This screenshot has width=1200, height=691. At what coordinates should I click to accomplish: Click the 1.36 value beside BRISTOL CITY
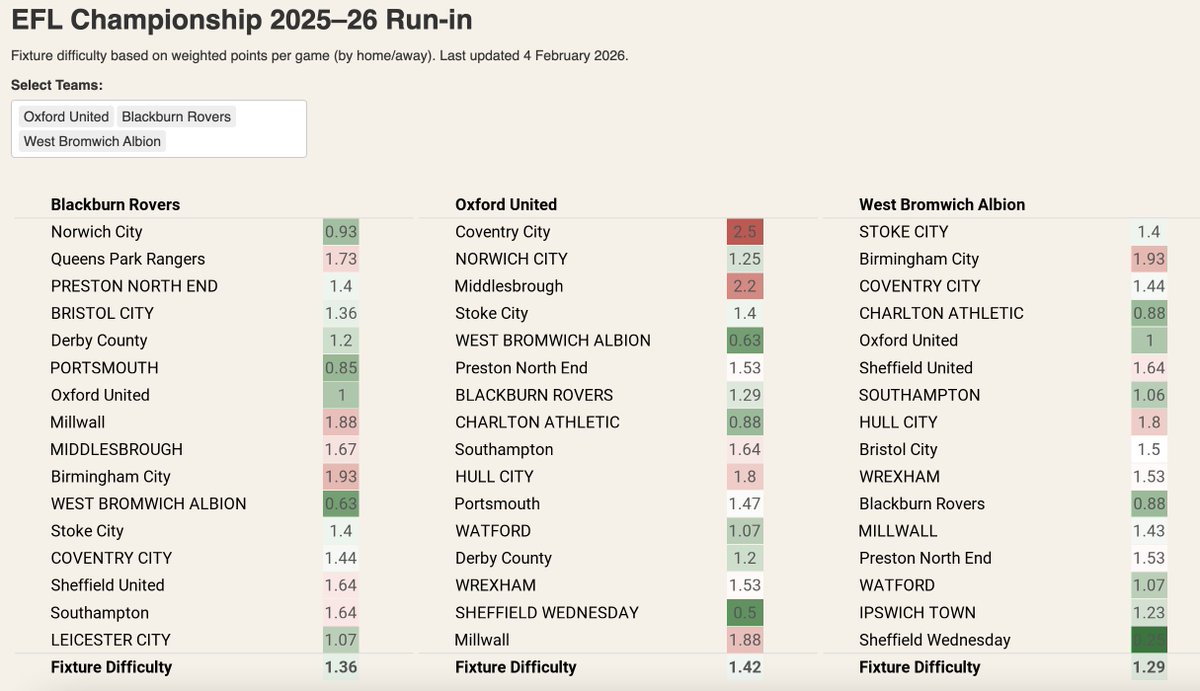[341, 313]
